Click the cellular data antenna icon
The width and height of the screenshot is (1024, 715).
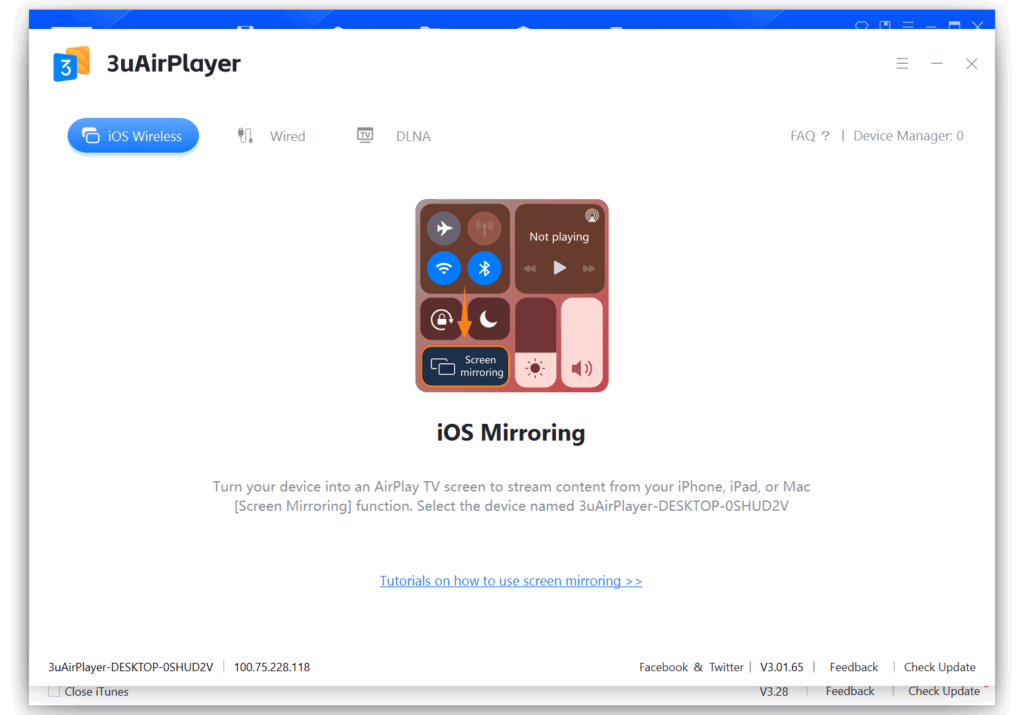point(485,229)
